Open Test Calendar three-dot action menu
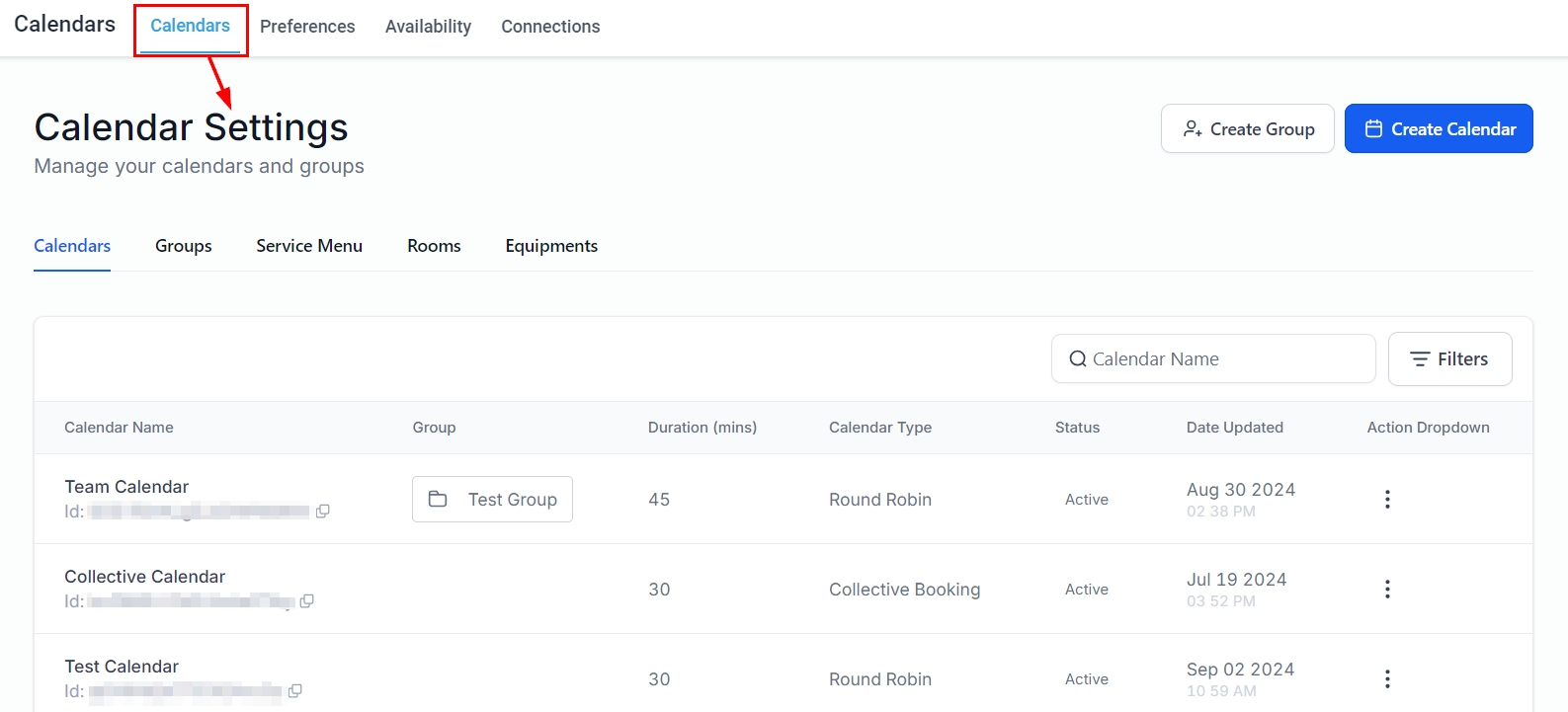The image size is (1568, 712). pyautogui.click(x=1387, y=679)
